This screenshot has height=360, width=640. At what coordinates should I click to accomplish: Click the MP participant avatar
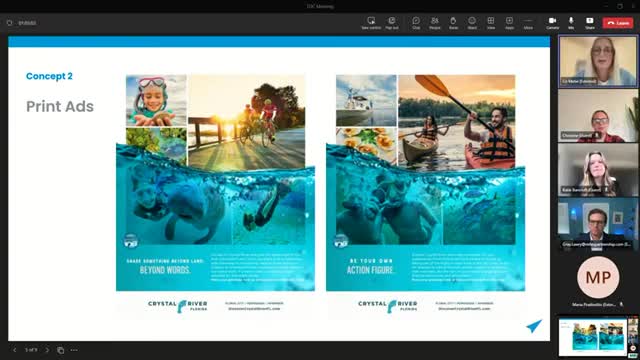point(598,277)
